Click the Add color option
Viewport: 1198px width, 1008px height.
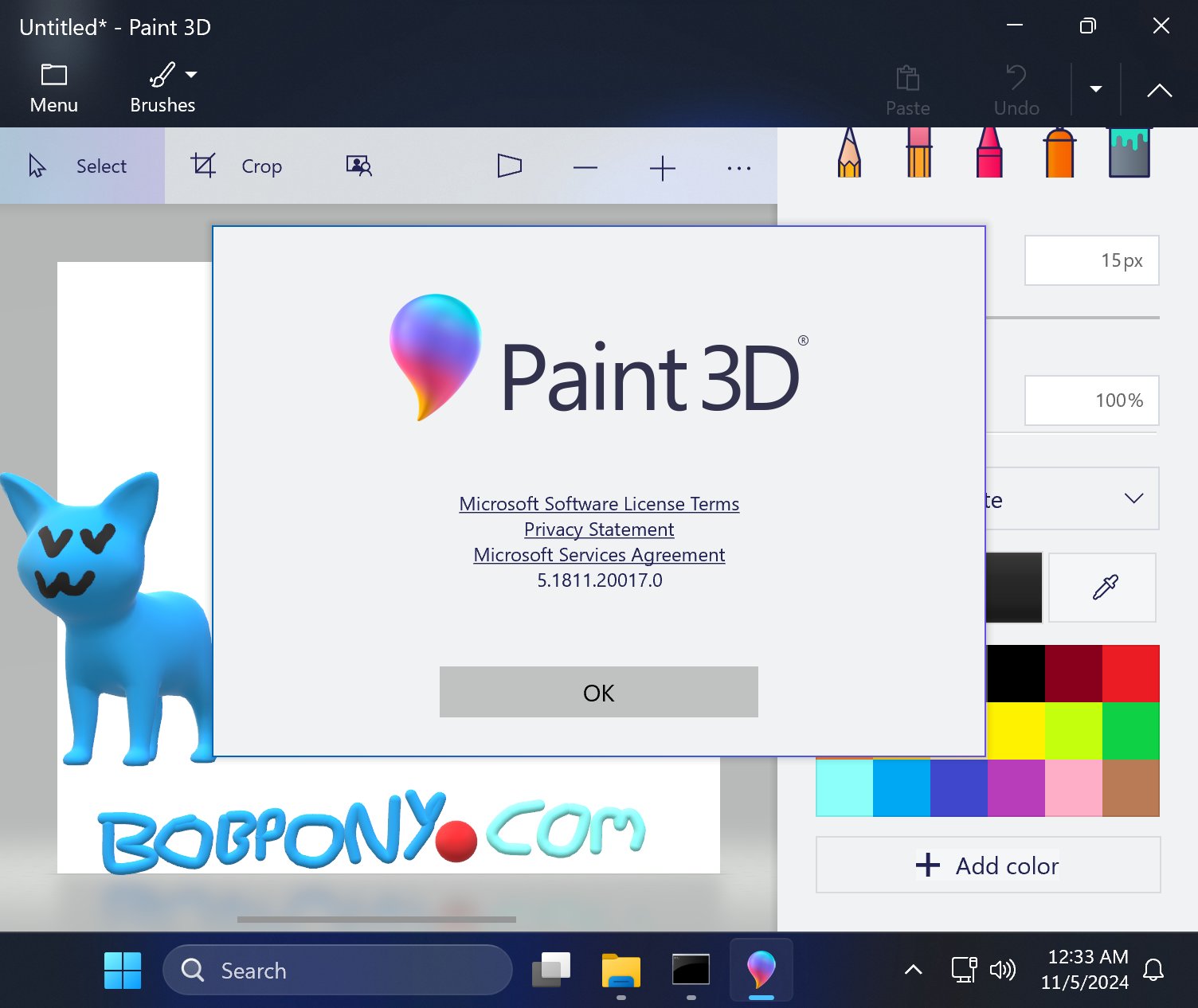click(987, 865)
